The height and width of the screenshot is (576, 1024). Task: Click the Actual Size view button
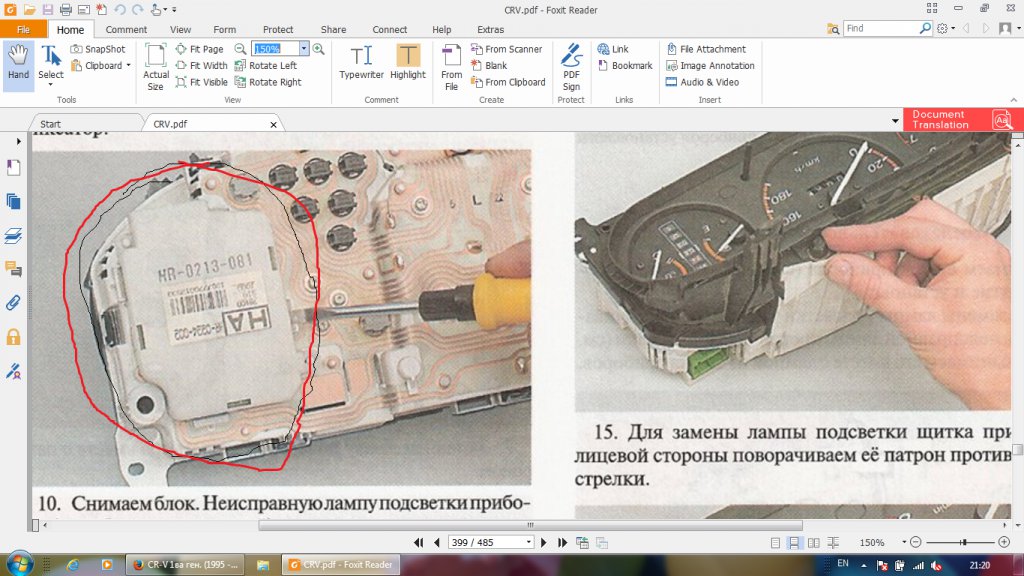click(x=155, y=67)
